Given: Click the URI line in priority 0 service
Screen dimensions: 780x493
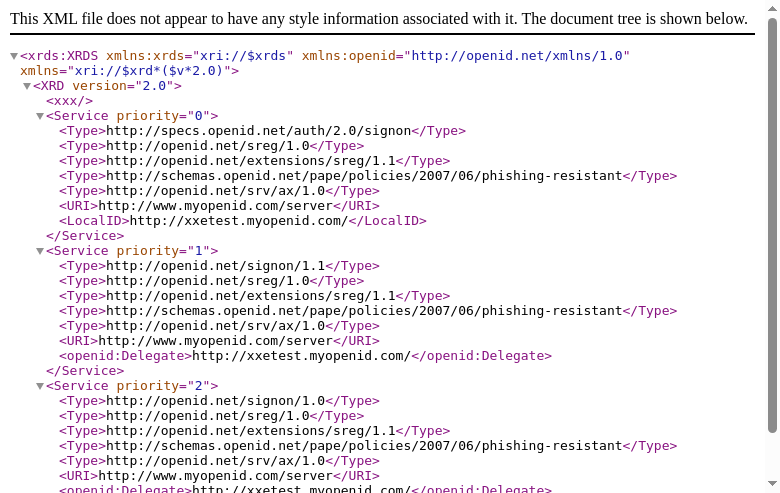Looking at the screenshot, I should click(219, 205).
